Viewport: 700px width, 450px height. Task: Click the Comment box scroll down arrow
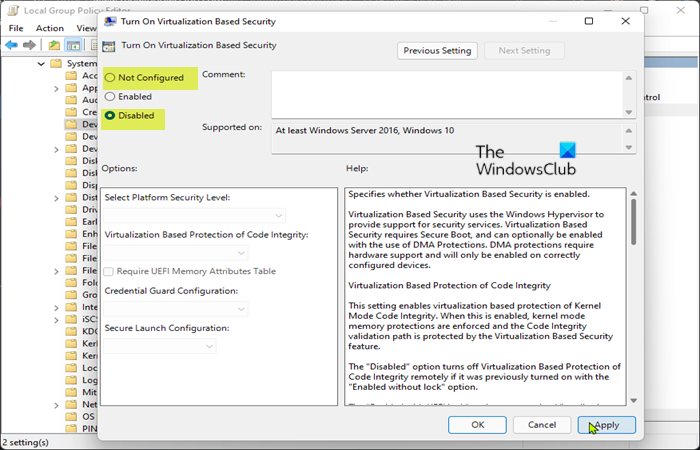[629, 112]
